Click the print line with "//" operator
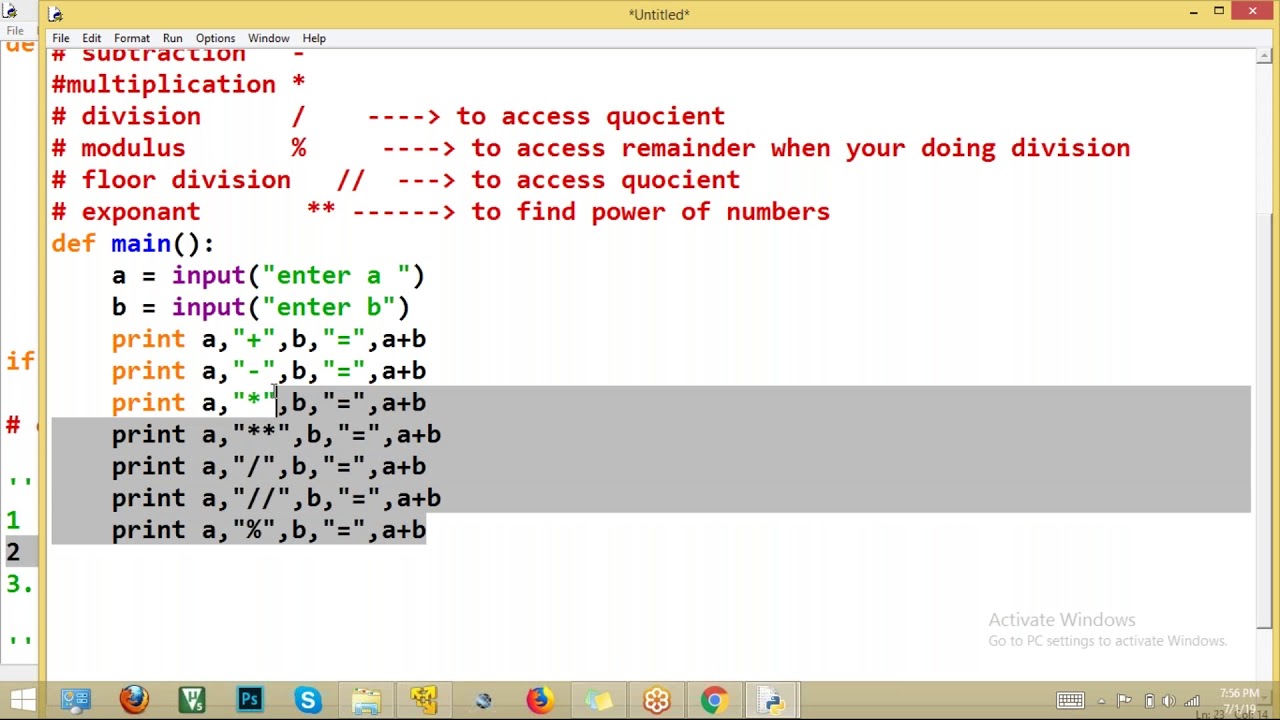The width and height of the screenshot is (1280, 720). (276, 499)
